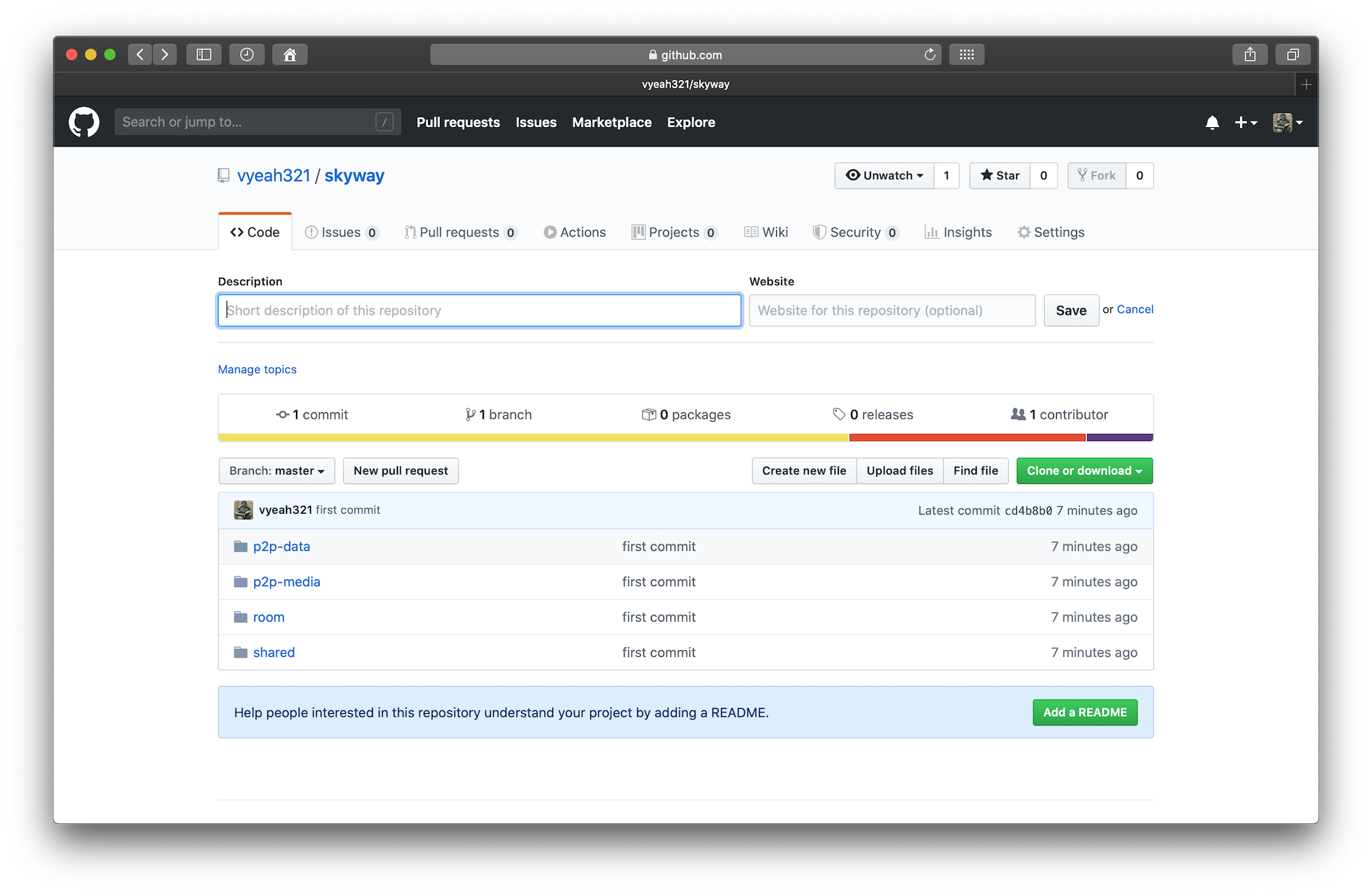Open the Clone or download dropdown
The height and width of the screenshot is (894, 1372).
1084,471
